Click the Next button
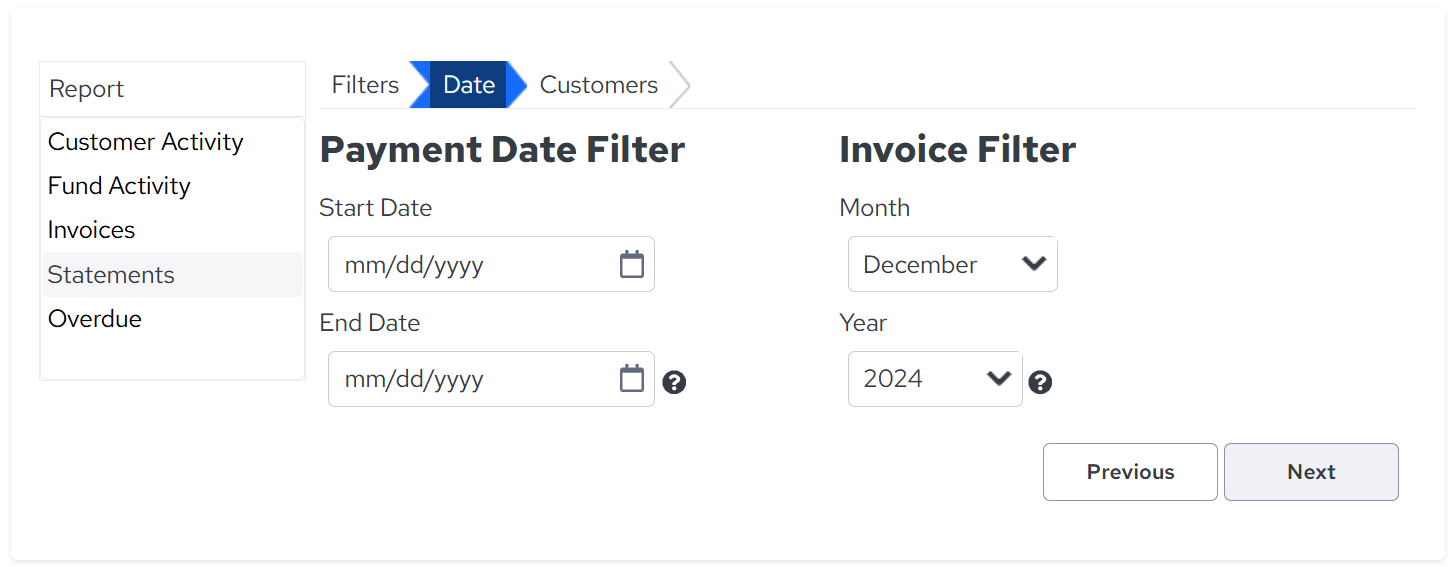Screen dimensions: 1455x567 tap(1311, 472)
